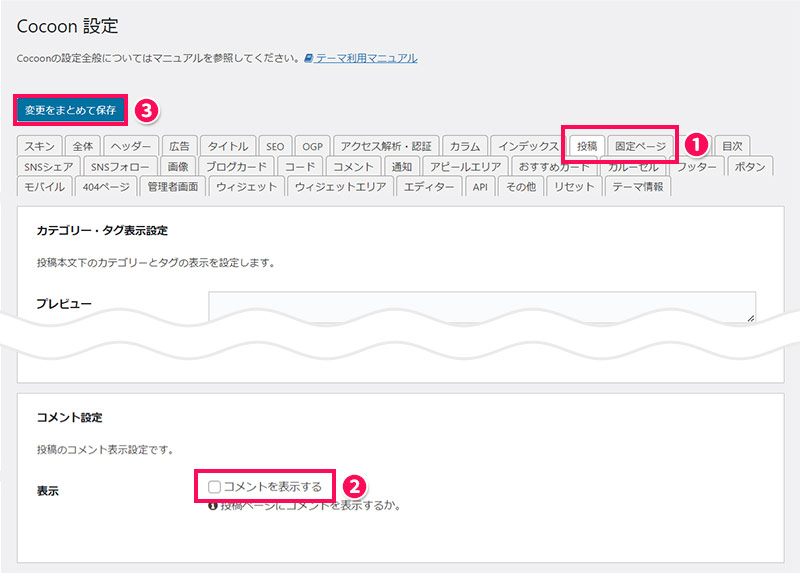The width and height of the screenshot is (800, 573).
Task: Click the book icon beside the manual link
Action: tap(309, 58)
